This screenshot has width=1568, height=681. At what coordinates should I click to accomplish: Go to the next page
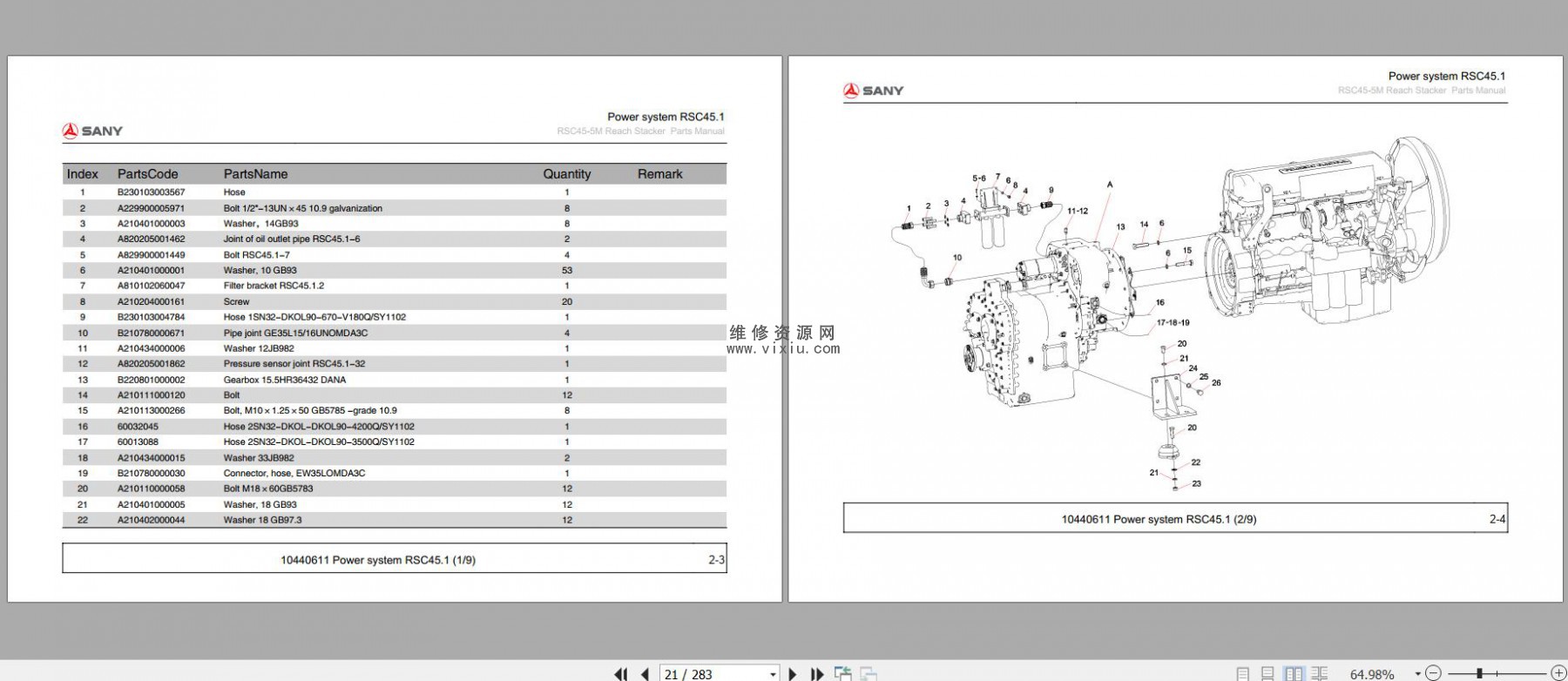(x=793, y=674)
